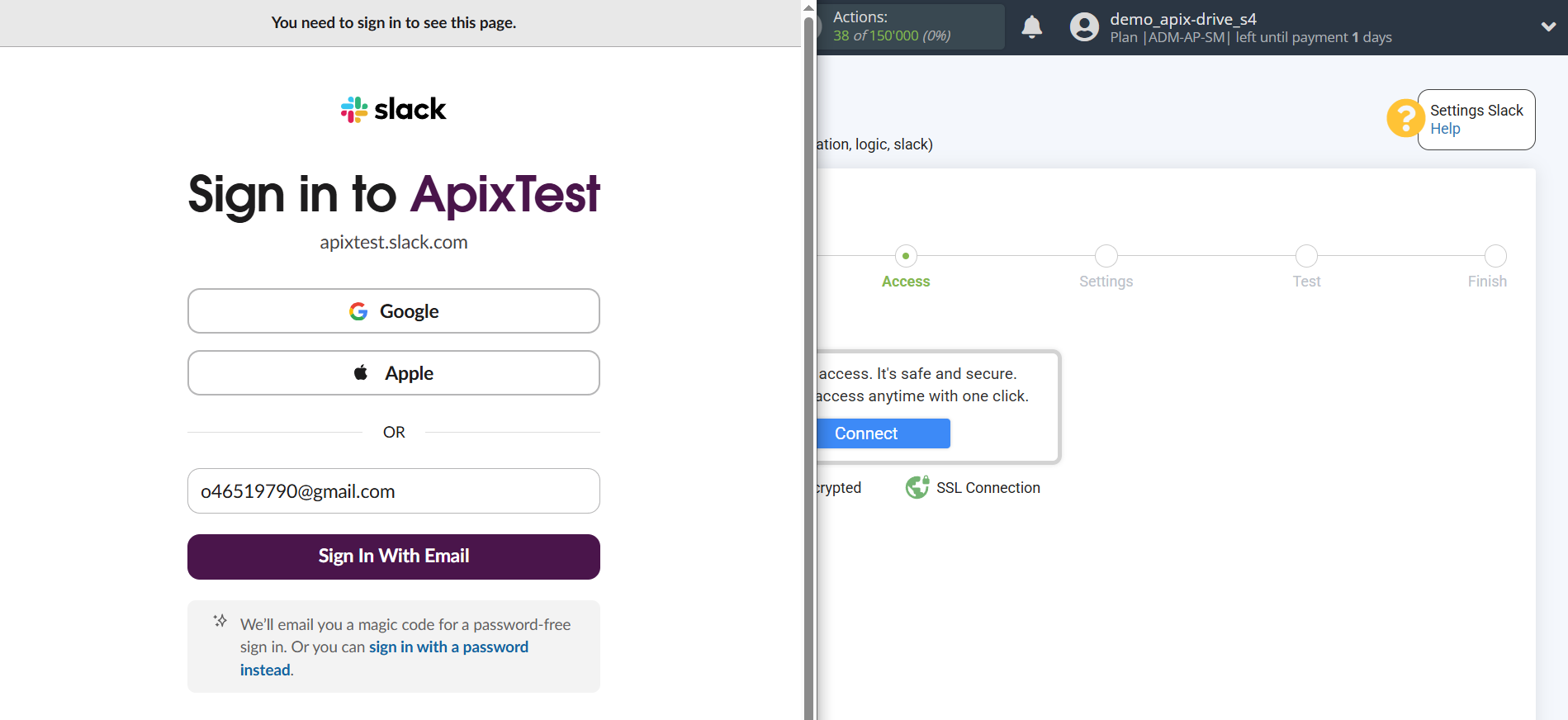Click the user profile avatar icon
The image size is (1568, 720).
pyautogui.click(x=1084, y=27)
